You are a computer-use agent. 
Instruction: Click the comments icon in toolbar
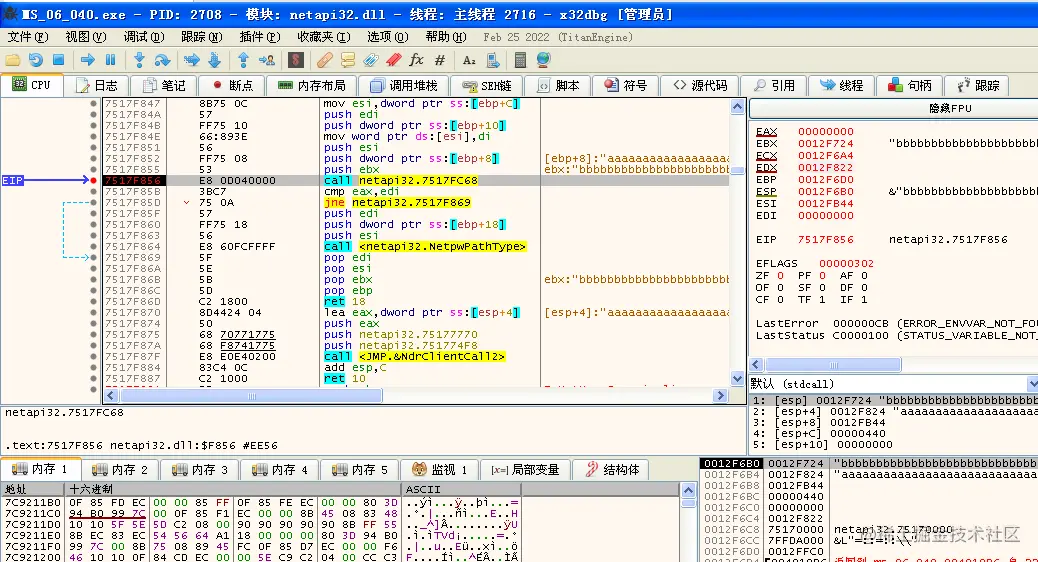click(348, 60)
